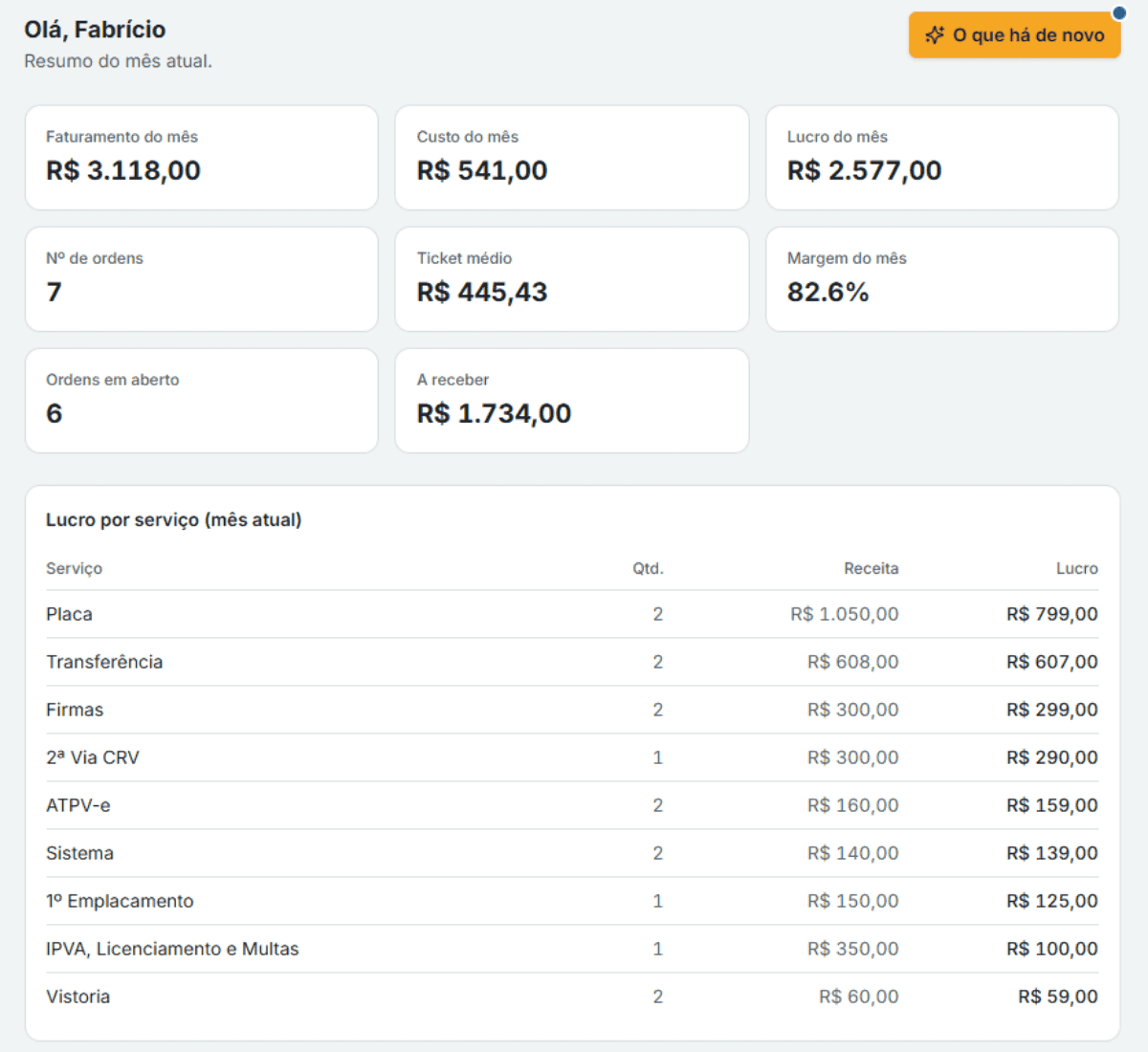The width and height of the screenshot is (1148, 1052).
Task: Click the 'Nº de ordens' value 7
Action: [x=55, y=292]
